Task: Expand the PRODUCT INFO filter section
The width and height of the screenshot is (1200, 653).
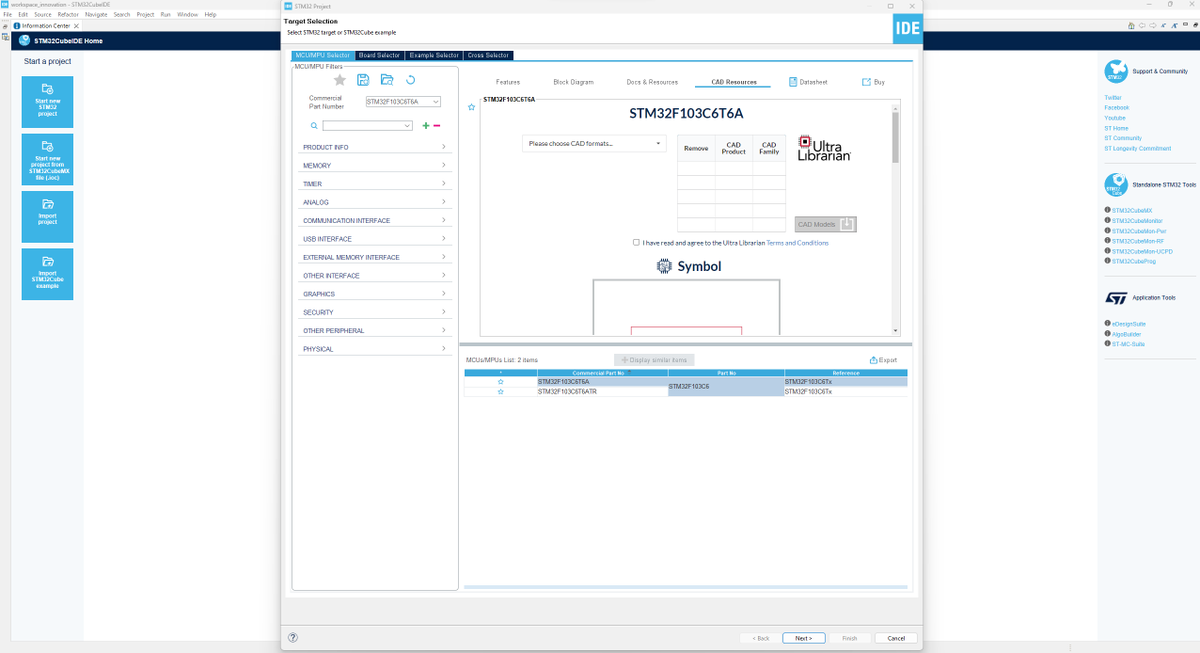Action: [374, 147]
